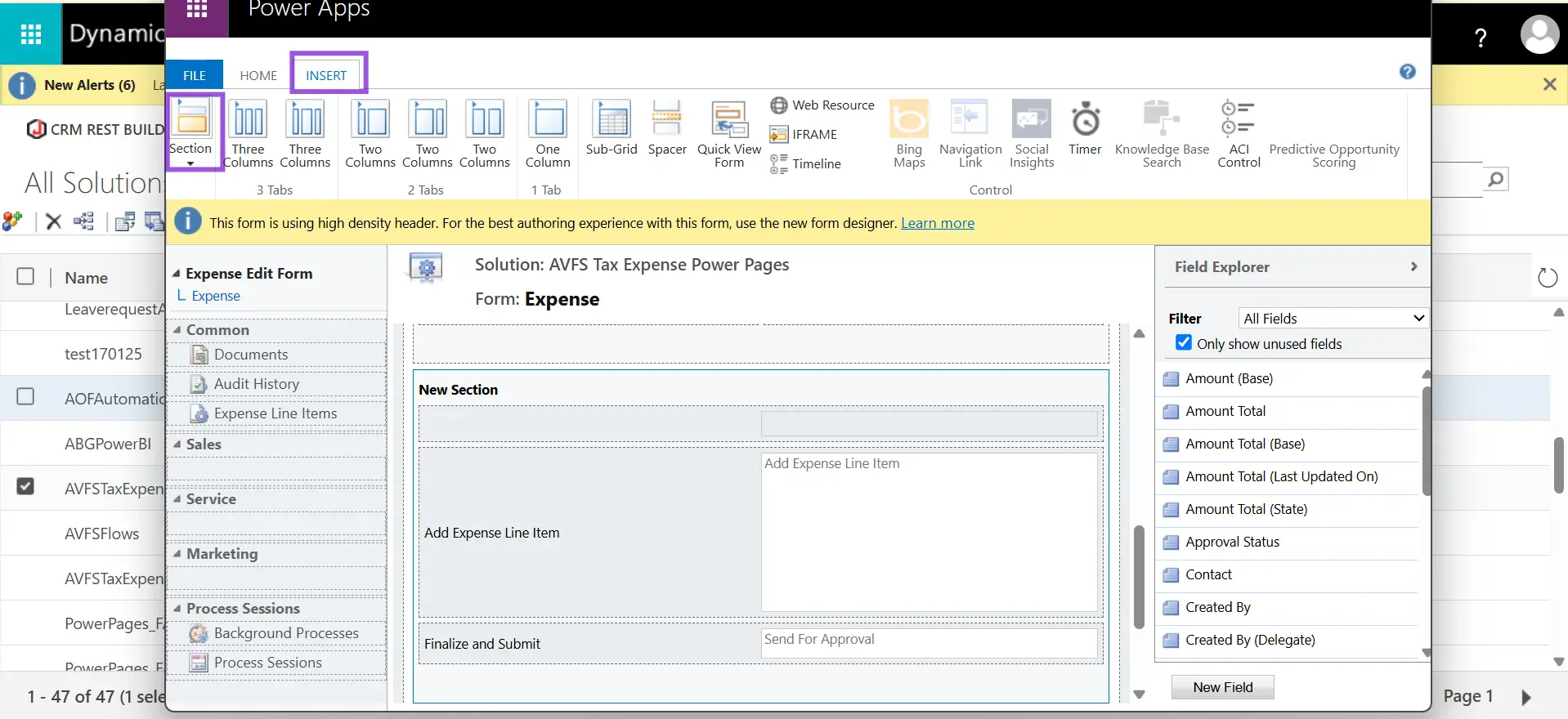The width and height of the screenshot is (1568, 719).
Task: Open the FILE tab
Action: [195, 75]
